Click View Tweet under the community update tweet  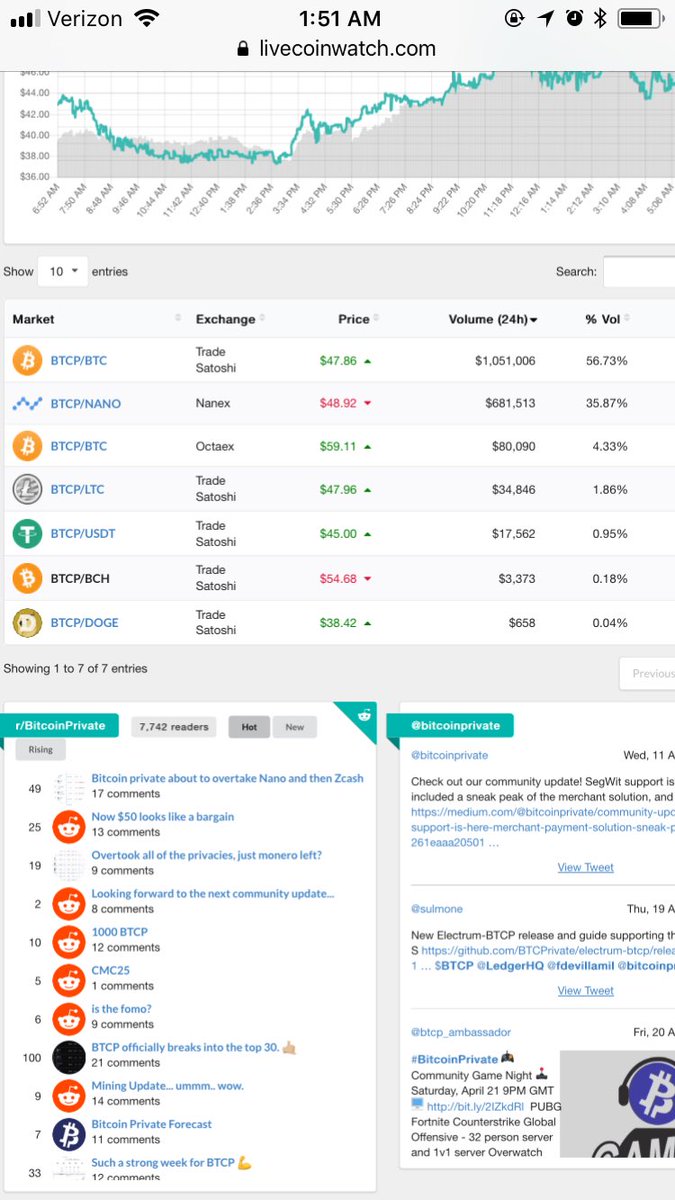(586, 867)
